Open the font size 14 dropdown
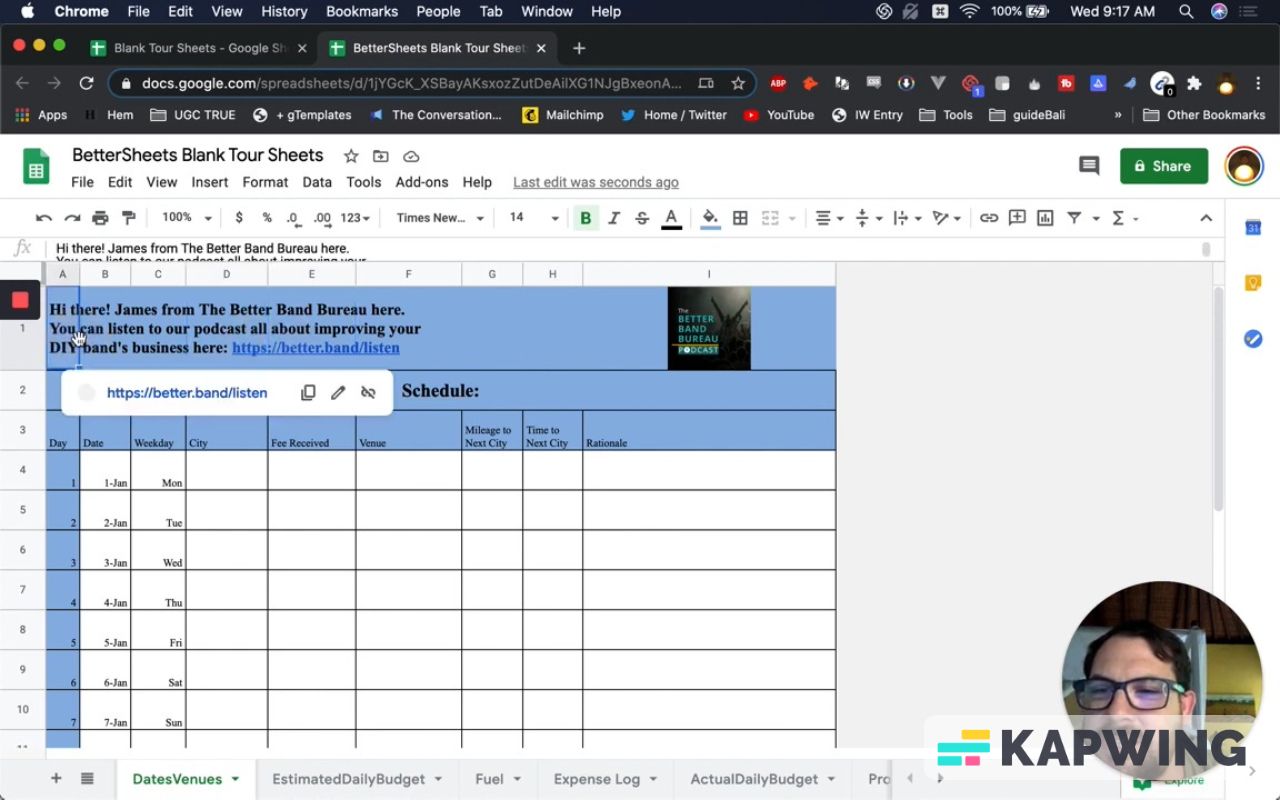This screenshot has width=1280, height=800. [534, 218]
